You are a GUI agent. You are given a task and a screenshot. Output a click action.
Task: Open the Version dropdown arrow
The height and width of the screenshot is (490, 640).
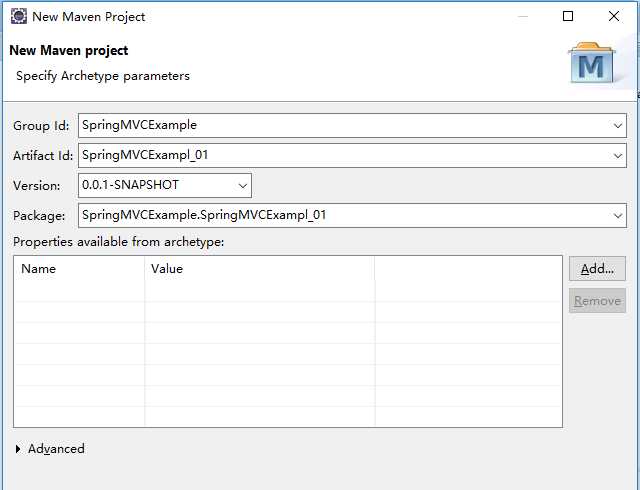[243, 186]
